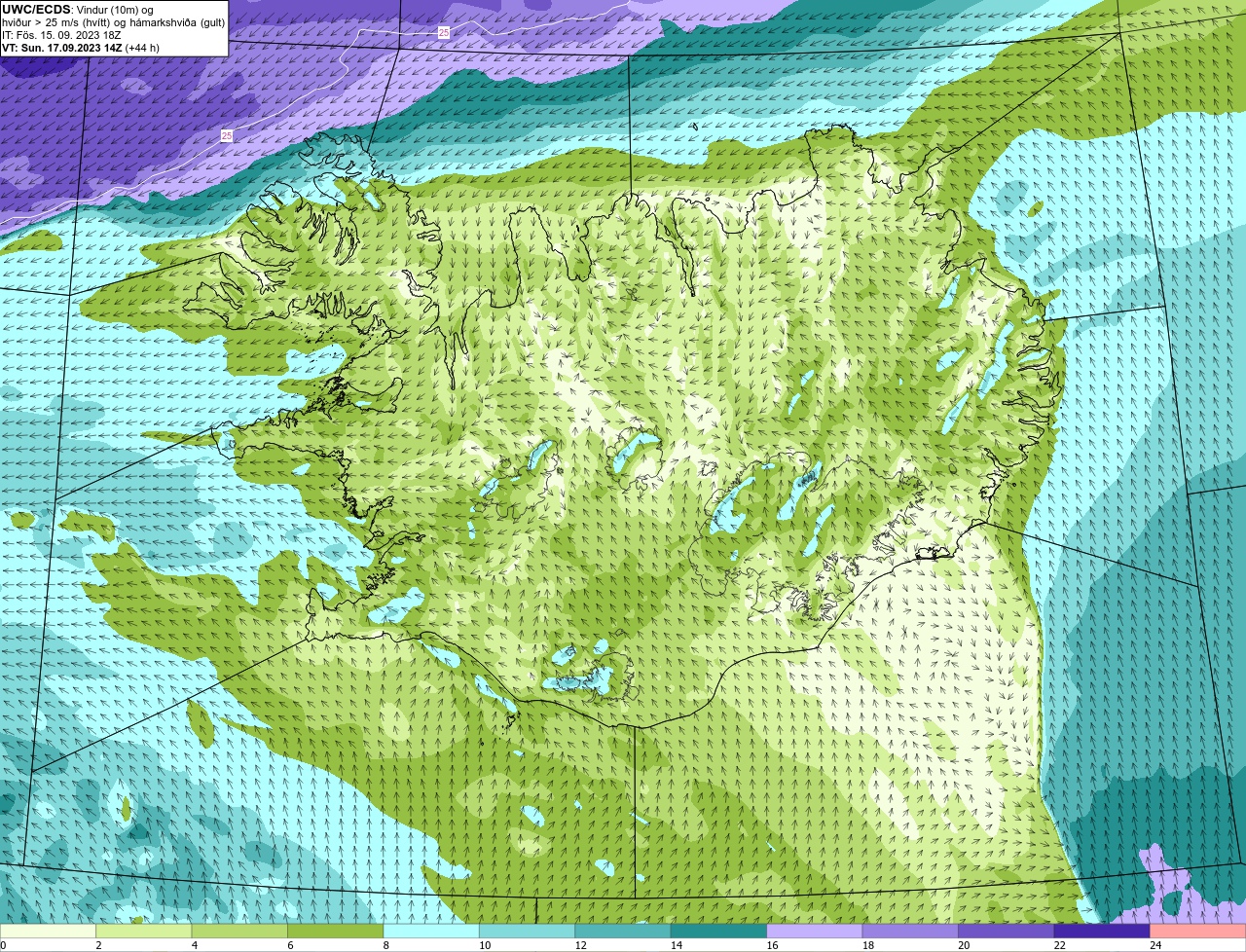Screen dimensions: 1246x952
Task: Click the lavender 16–18 m/s legend swatch
Action: tap(816, 931)
